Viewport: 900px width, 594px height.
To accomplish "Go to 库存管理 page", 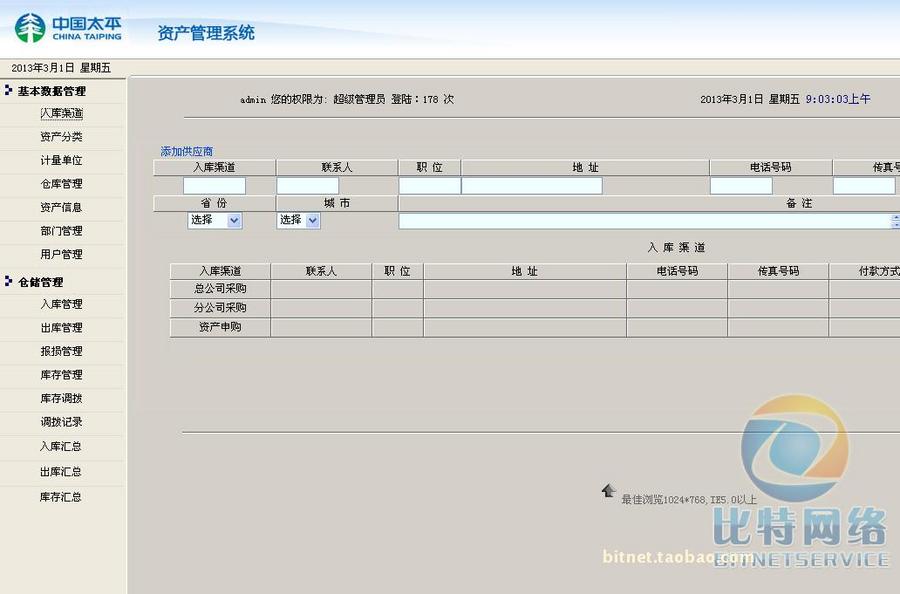I will [61, 375].
